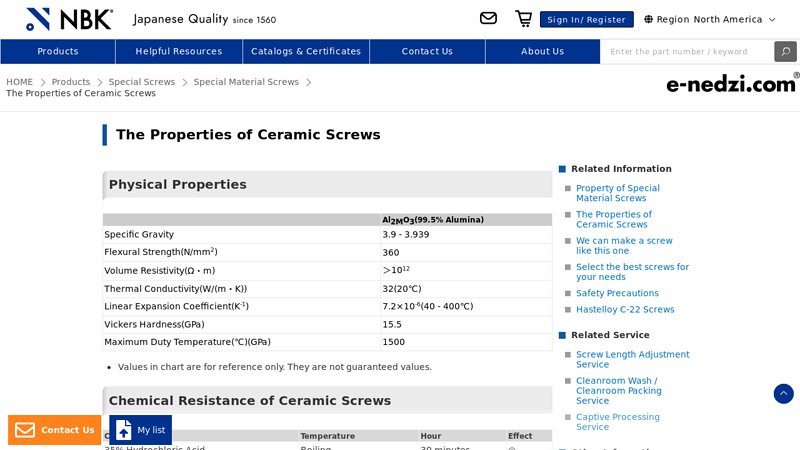Select the Flexural Strength value 360
The width and height of the screenshot is (800, 450).
pos(391,253)
